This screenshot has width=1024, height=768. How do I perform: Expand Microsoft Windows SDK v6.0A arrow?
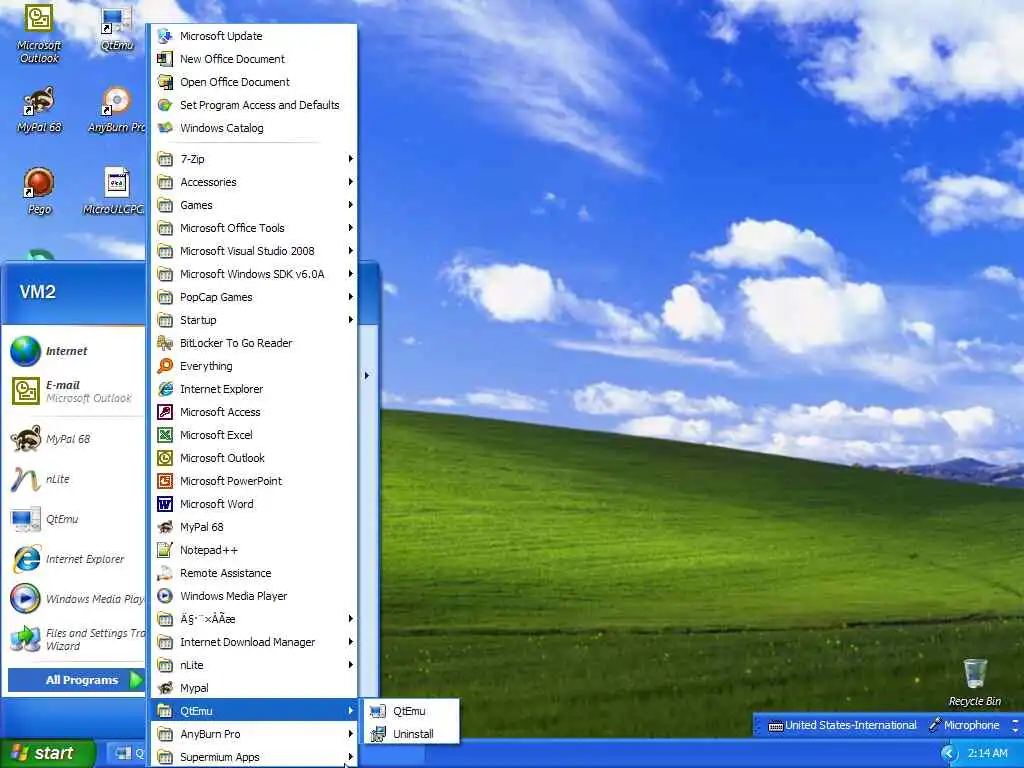[x=351, y=274]
